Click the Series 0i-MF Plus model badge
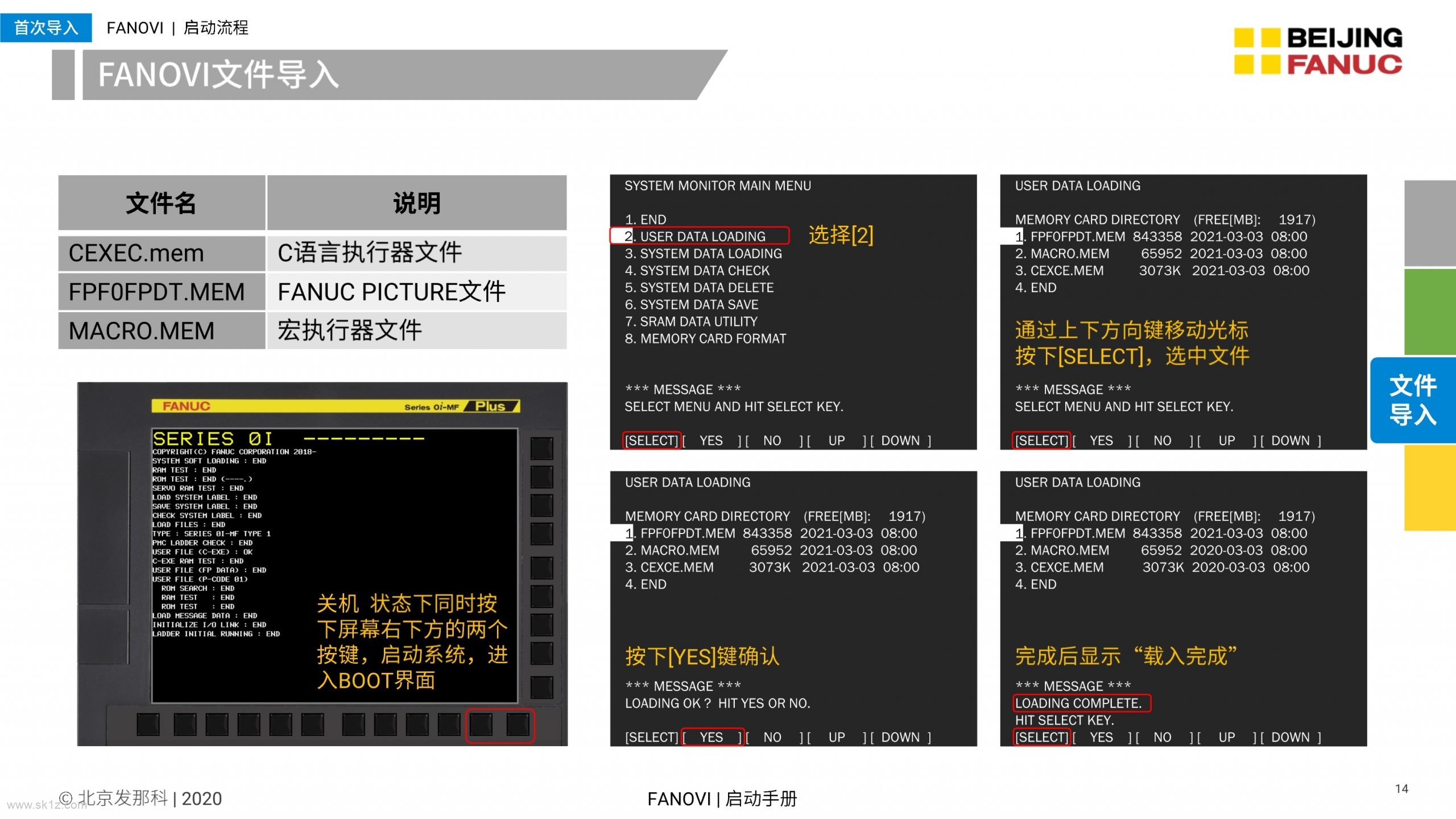 (x=461, y=406)
